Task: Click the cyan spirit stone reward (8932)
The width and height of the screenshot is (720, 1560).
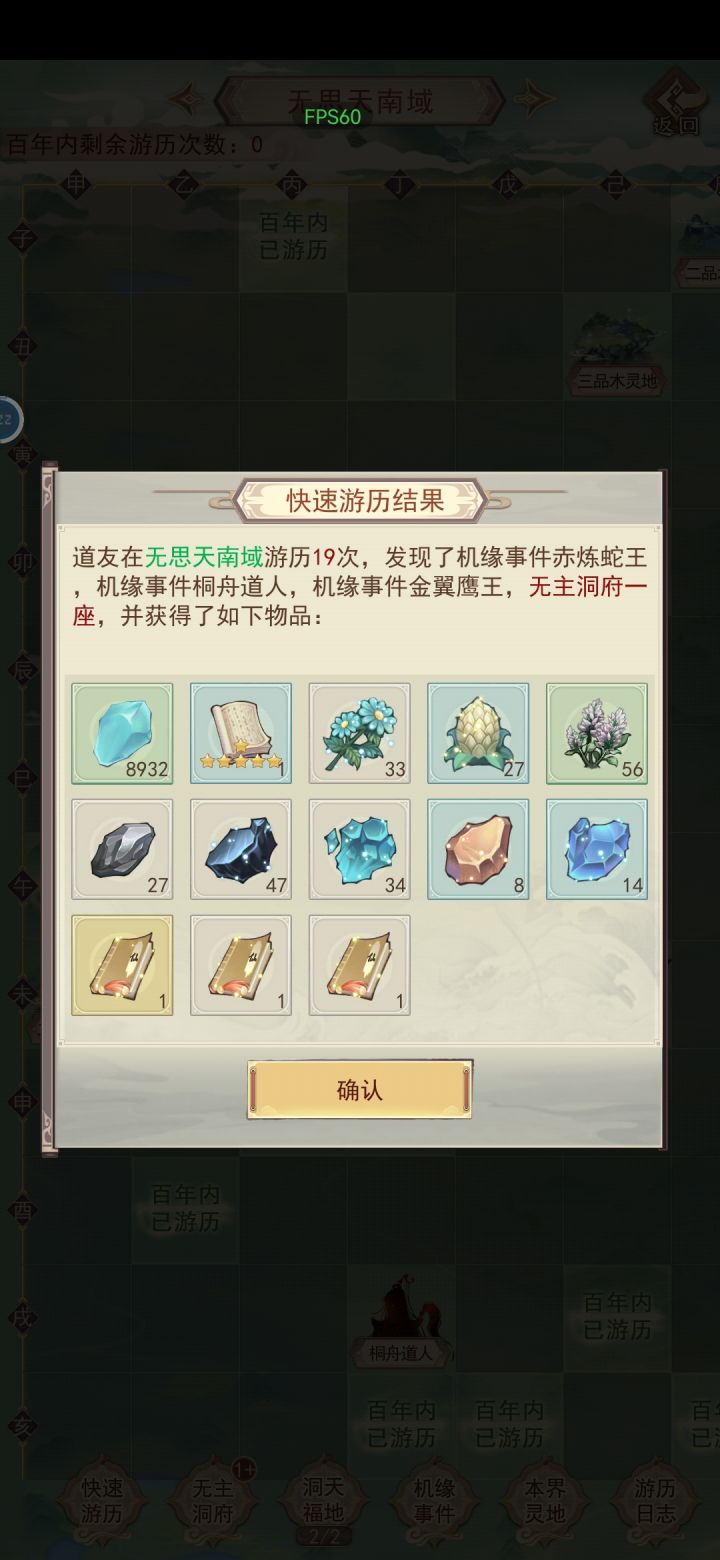Action: coord(122,733)
